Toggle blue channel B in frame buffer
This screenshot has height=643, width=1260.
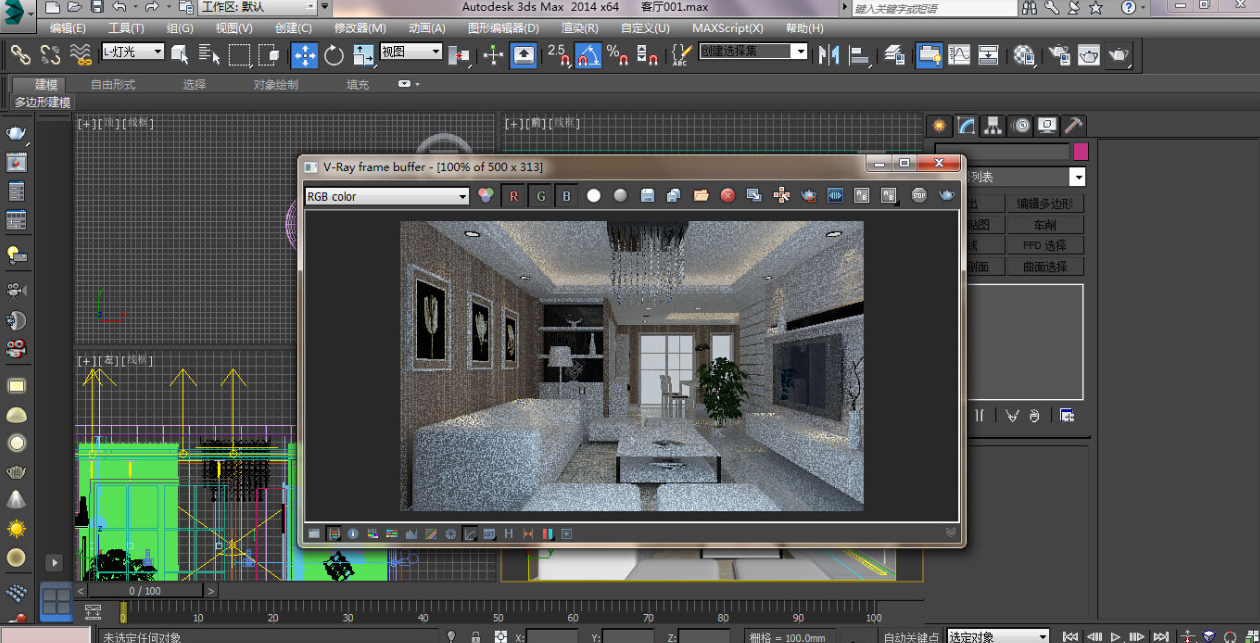[566, 196]
